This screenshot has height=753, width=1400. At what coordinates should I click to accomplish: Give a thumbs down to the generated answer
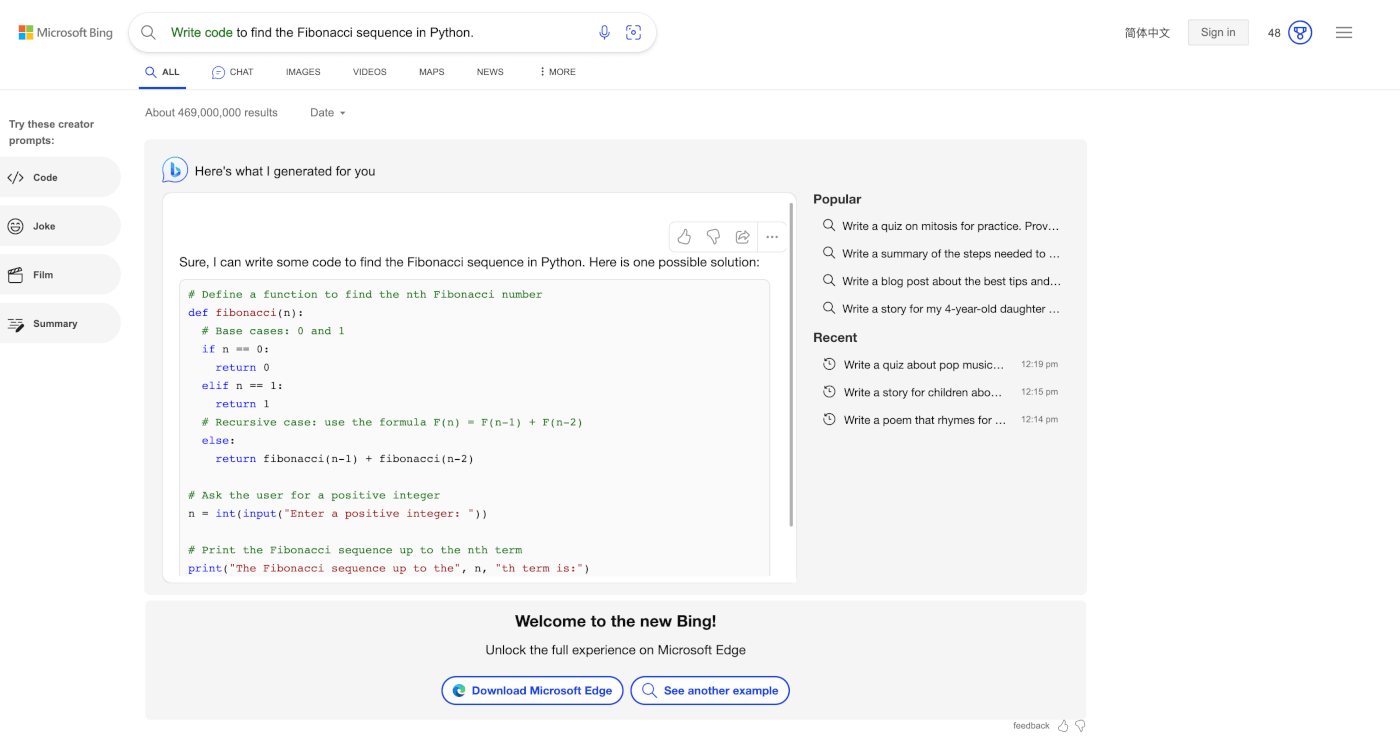pyautogui.click(x=714, y=236)
